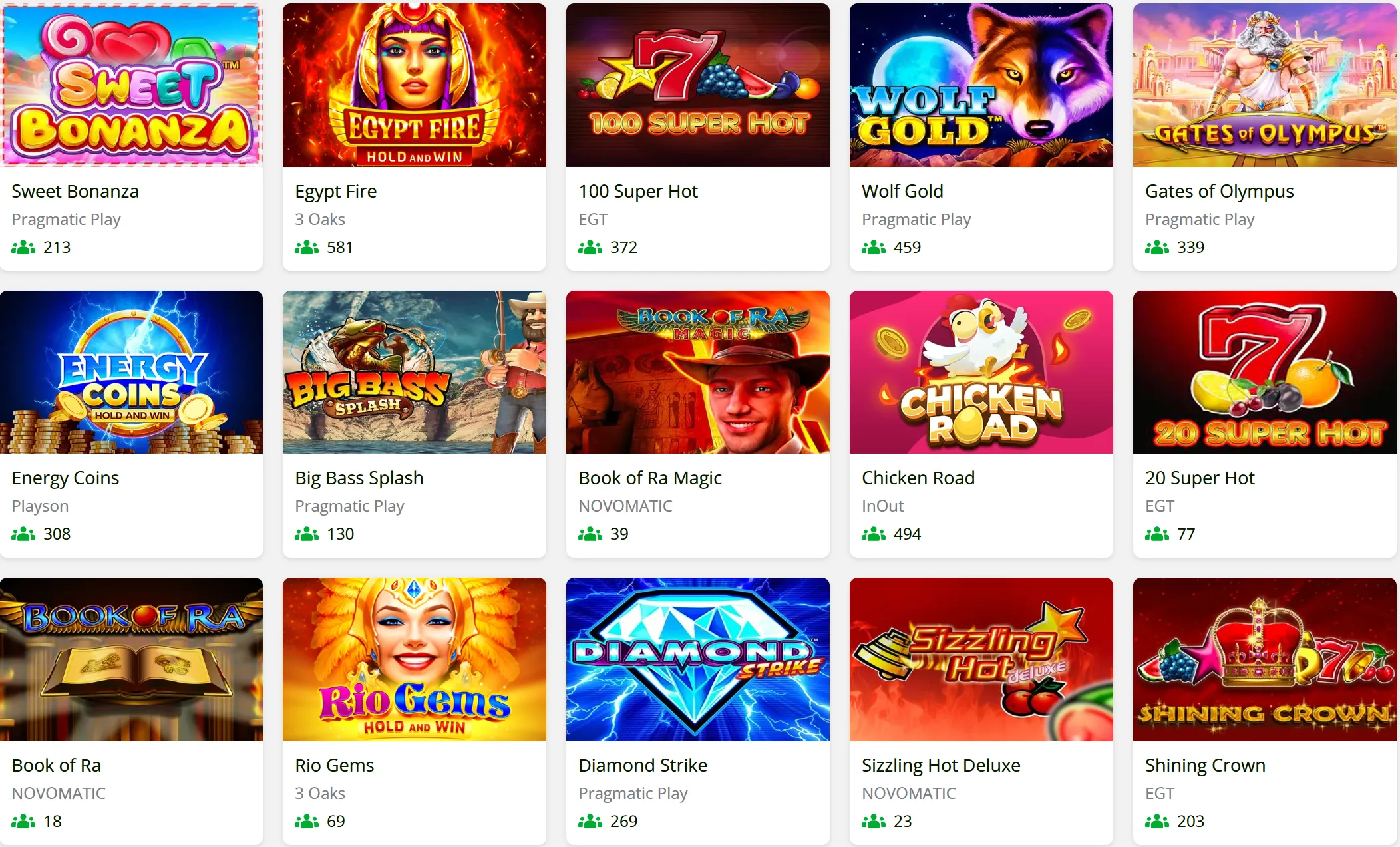Click the 3 Oaks provider under Rio Gems
The image size is (1400, 847).
point(319,792)
